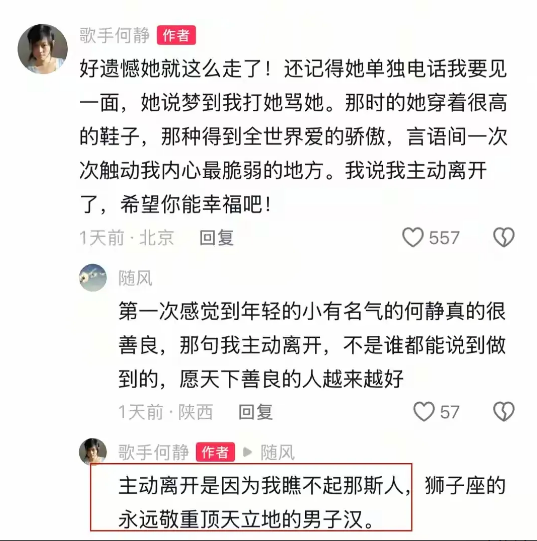Dislike the top comment by 歌手何静
The height and width of the screenshot is (541, 537).
[x=504, y=237]
